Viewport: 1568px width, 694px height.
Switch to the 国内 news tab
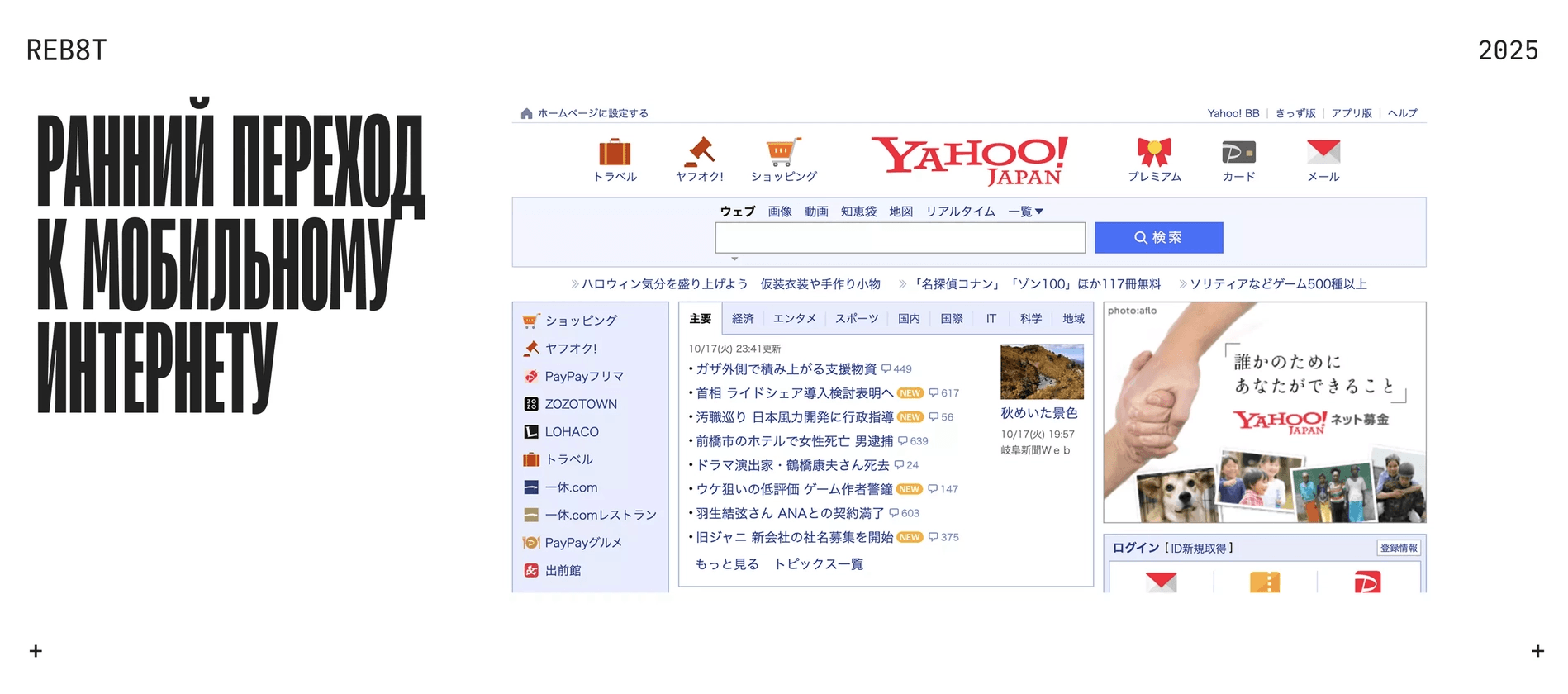tap(909, 319)
